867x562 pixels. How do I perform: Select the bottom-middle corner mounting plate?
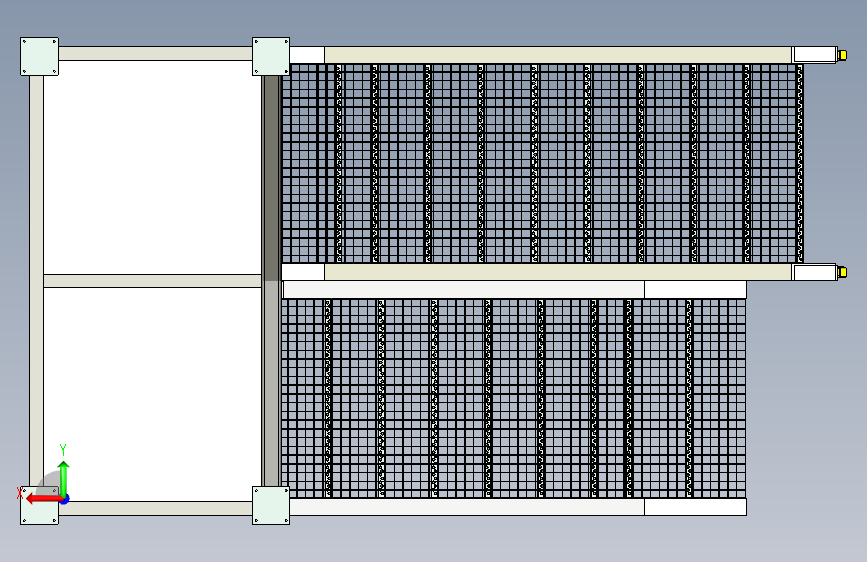[x=271, y=506]
